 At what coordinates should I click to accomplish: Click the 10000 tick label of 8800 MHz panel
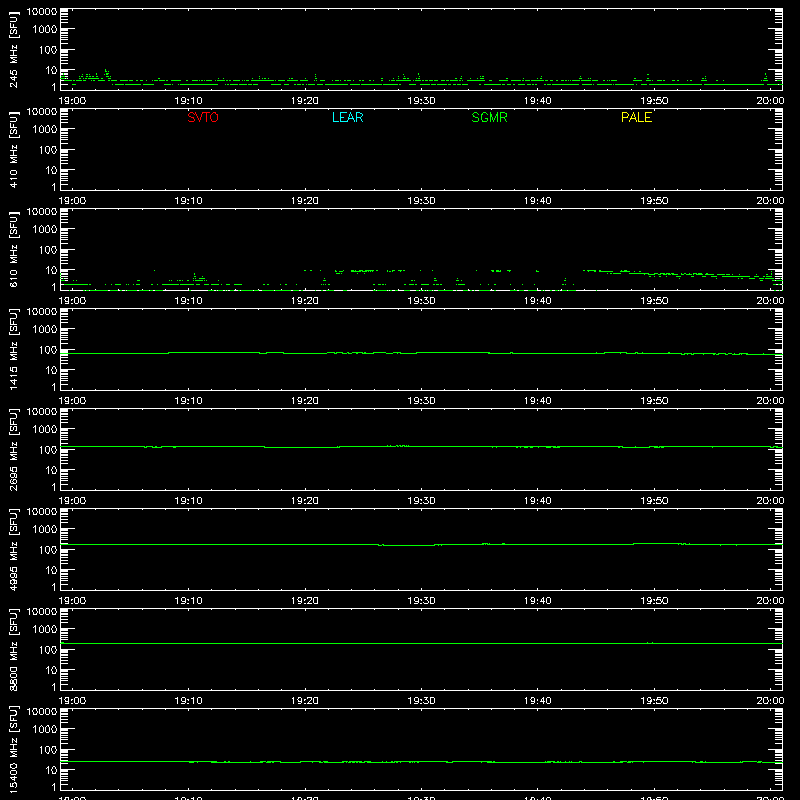[42, 612]
